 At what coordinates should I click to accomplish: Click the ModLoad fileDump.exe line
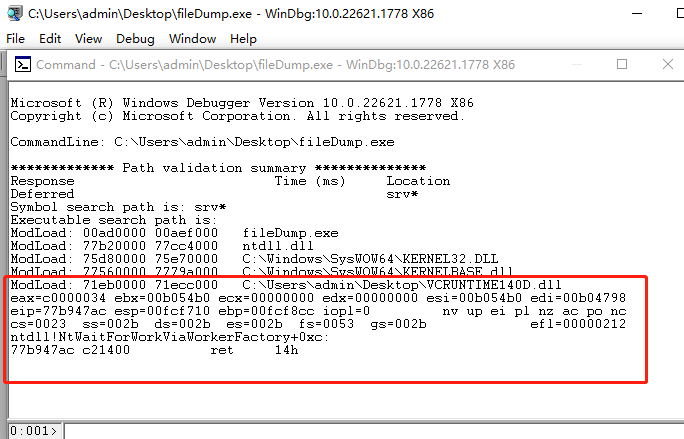tap(174, 233)
